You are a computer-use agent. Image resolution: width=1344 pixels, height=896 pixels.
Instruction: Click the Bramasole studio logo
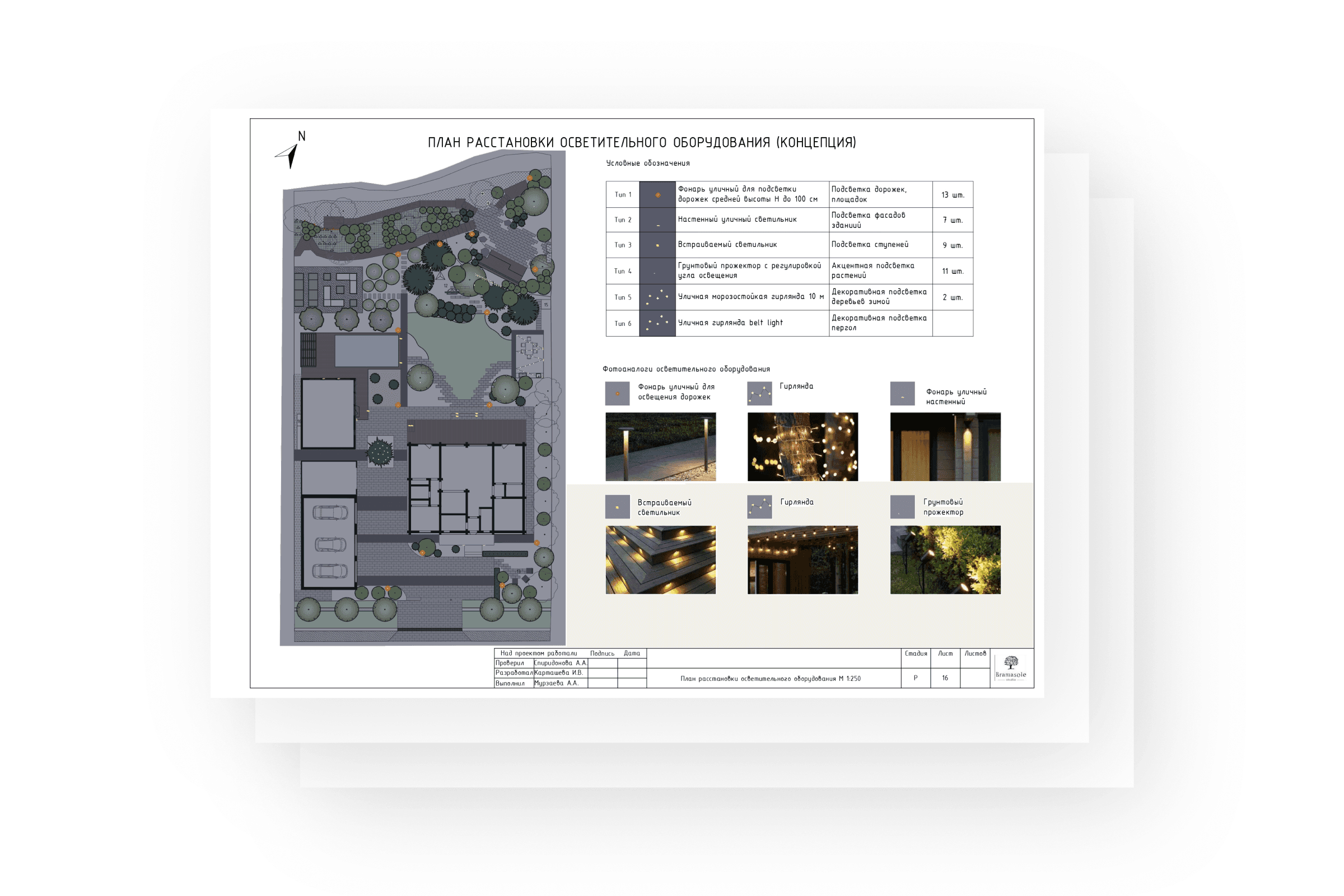(1010, 668)
